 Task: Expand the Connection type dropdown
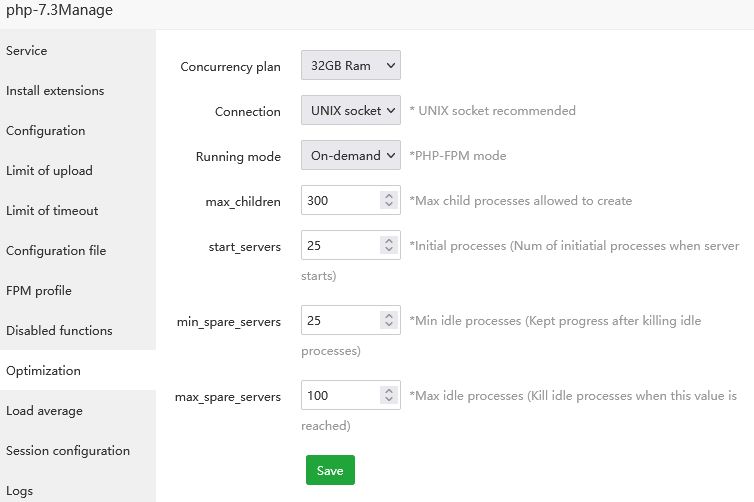point(350,111)
